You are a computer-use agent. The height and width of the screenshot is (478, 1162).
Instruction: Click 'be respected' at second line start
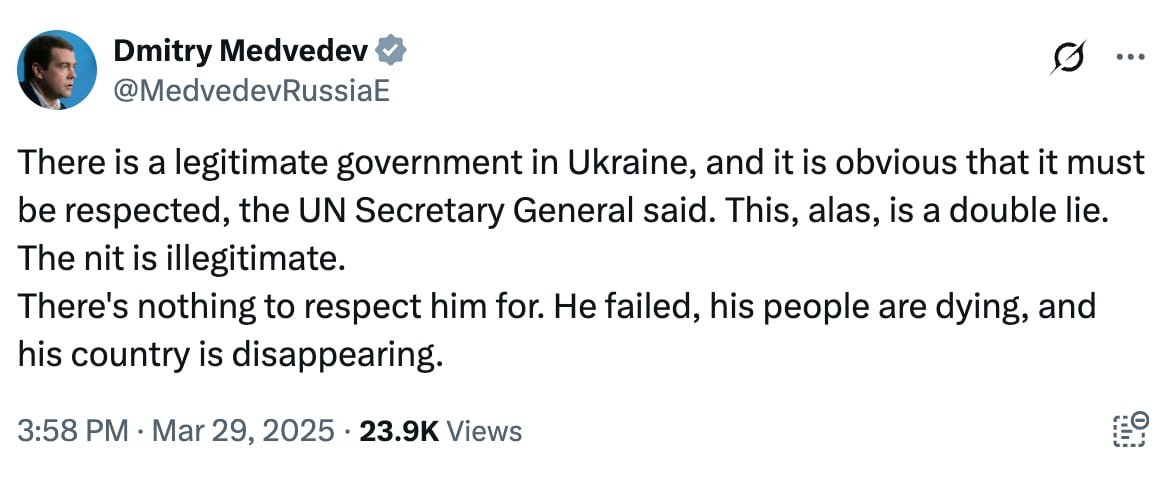pos(99,212)
